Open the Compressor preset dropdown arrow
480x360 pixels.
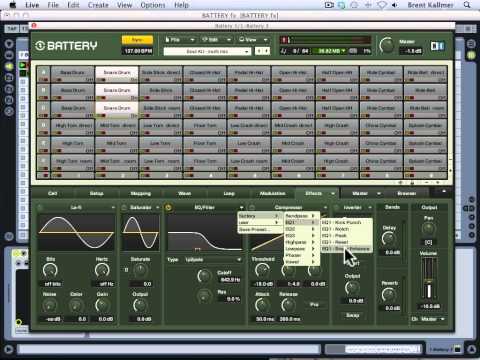[x=325, y=208]
